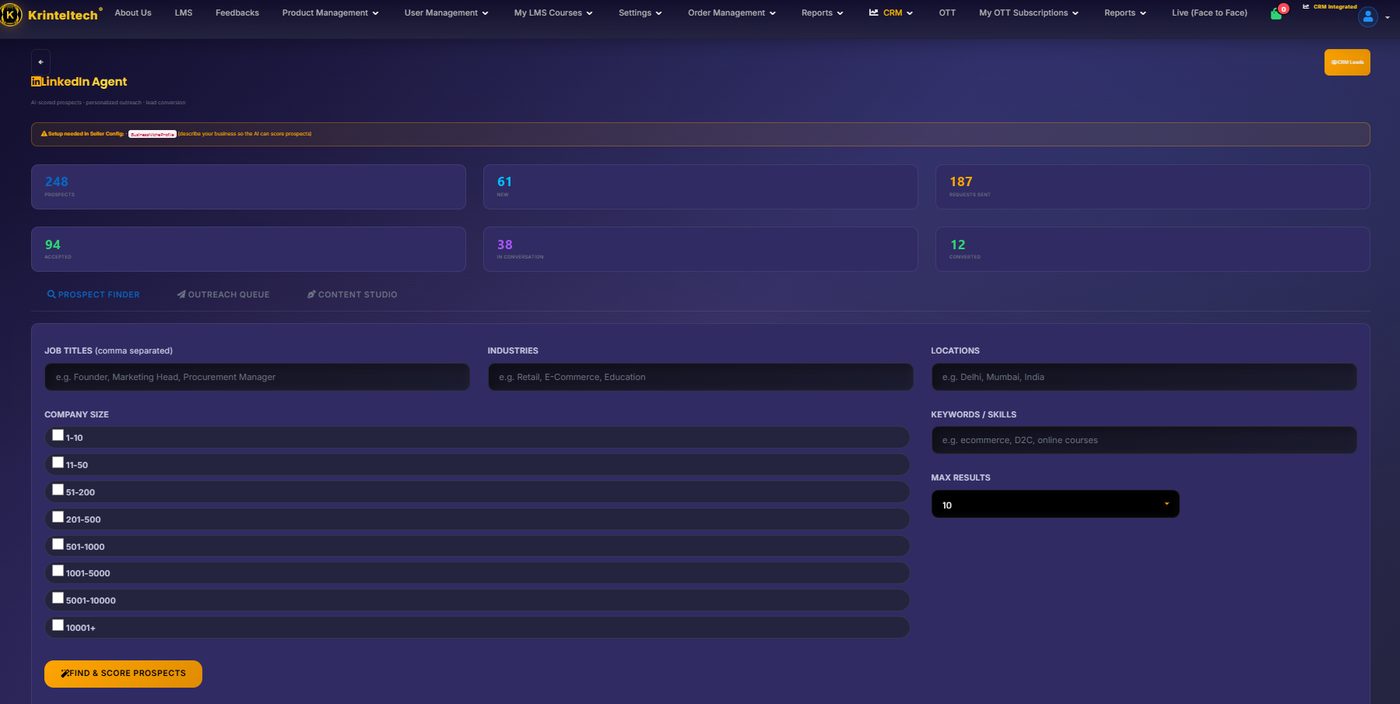Open the About Us menu item
This screenshot has width=1400, height=704.
click(133, 13)
